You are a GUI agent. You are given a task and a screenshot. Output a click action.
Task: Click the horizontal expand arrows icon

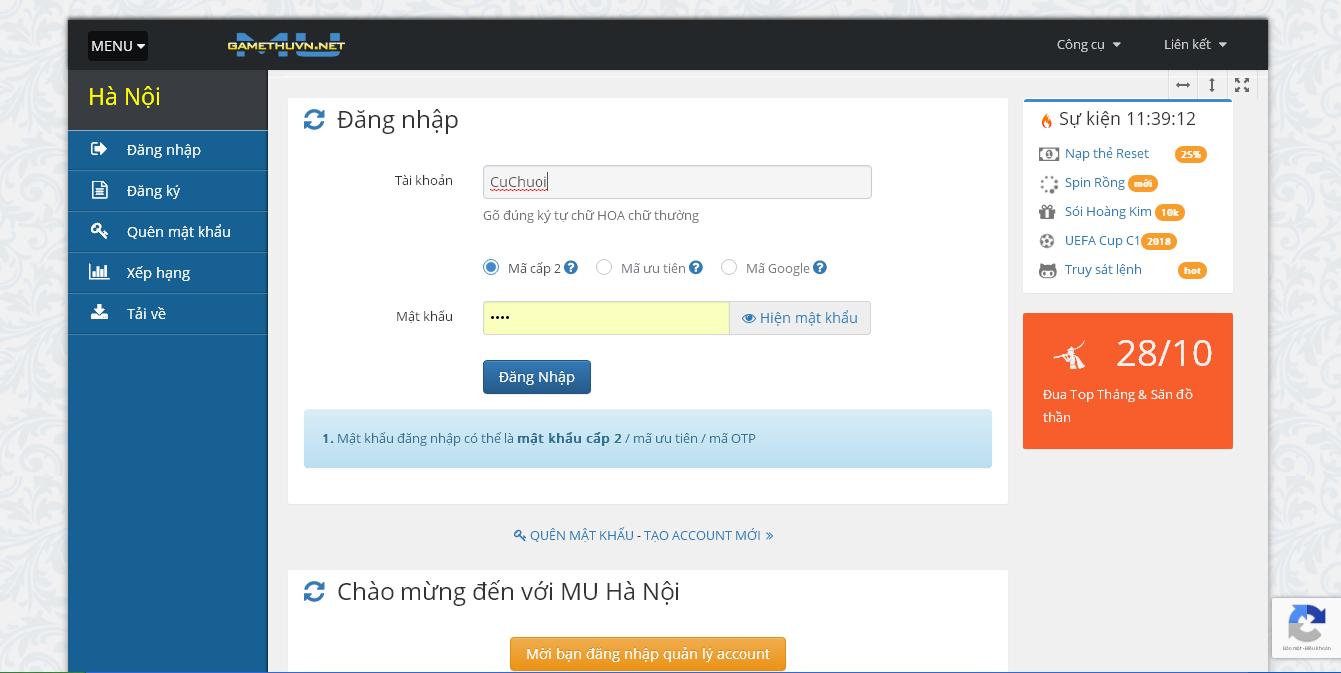[1183, 85]
